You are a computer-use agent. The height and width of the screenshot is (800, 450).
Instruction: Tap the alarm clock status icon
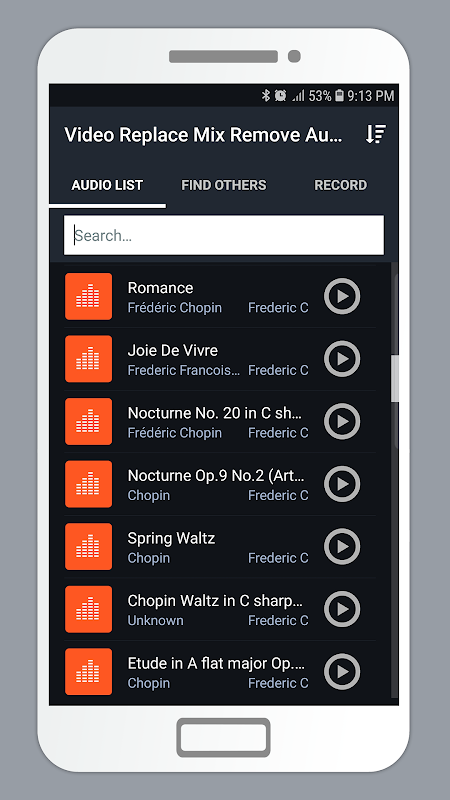[280, 95]
